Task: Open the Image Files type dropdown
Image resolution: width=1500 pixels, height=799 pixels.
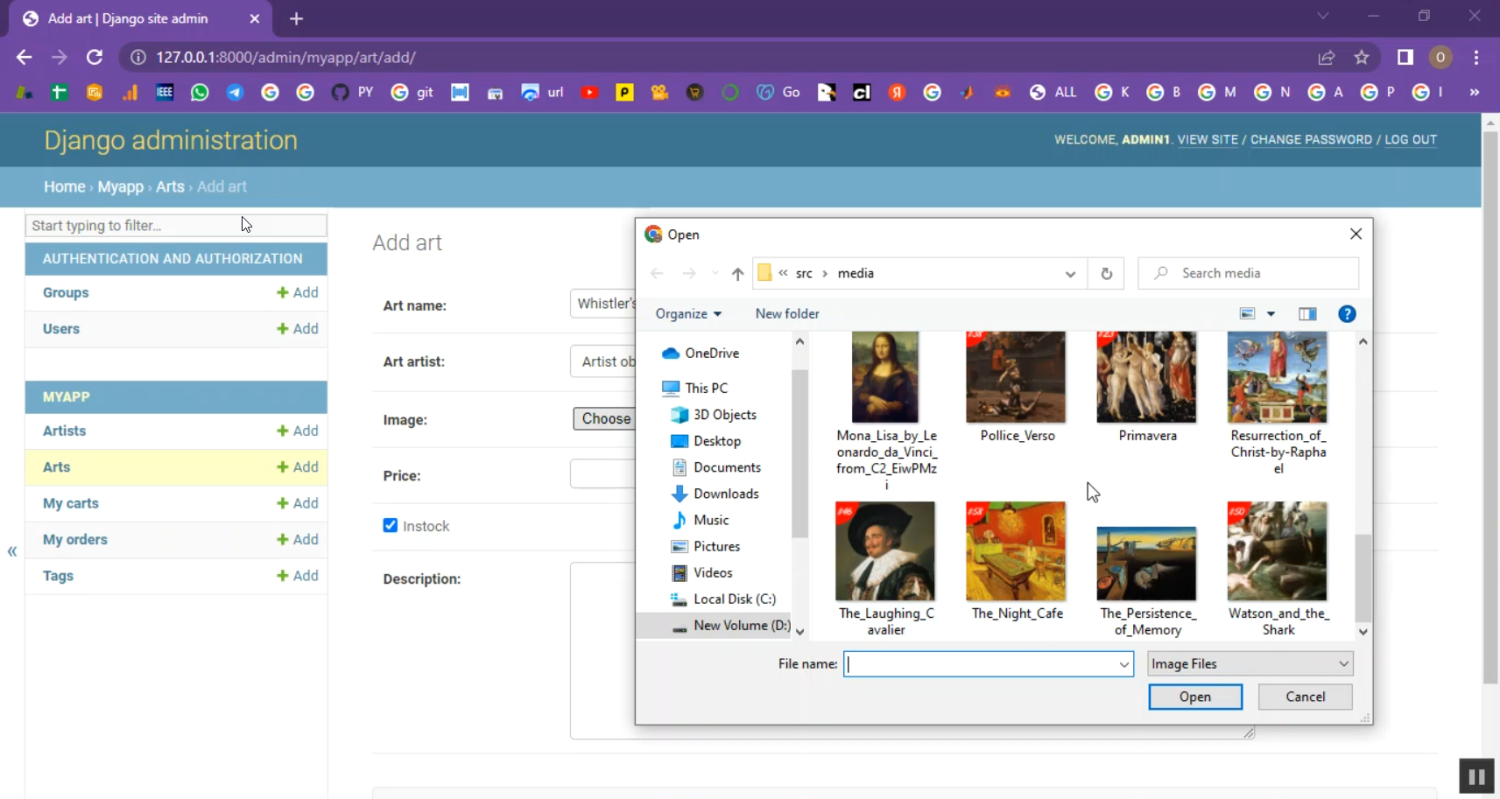Action: [x=1250, y=664]
